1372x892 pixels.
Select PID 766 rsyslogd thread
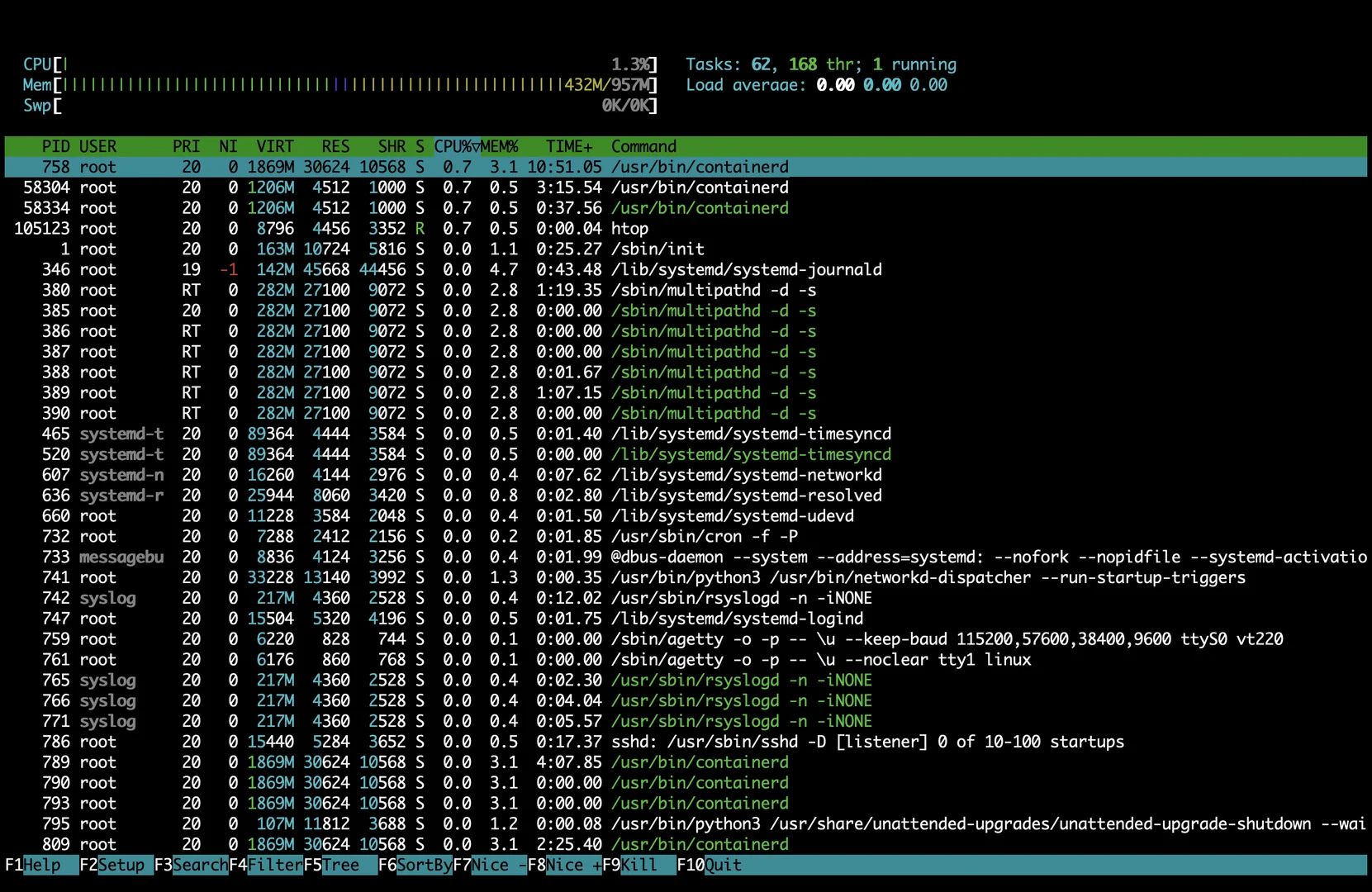(x=686, y=701)
